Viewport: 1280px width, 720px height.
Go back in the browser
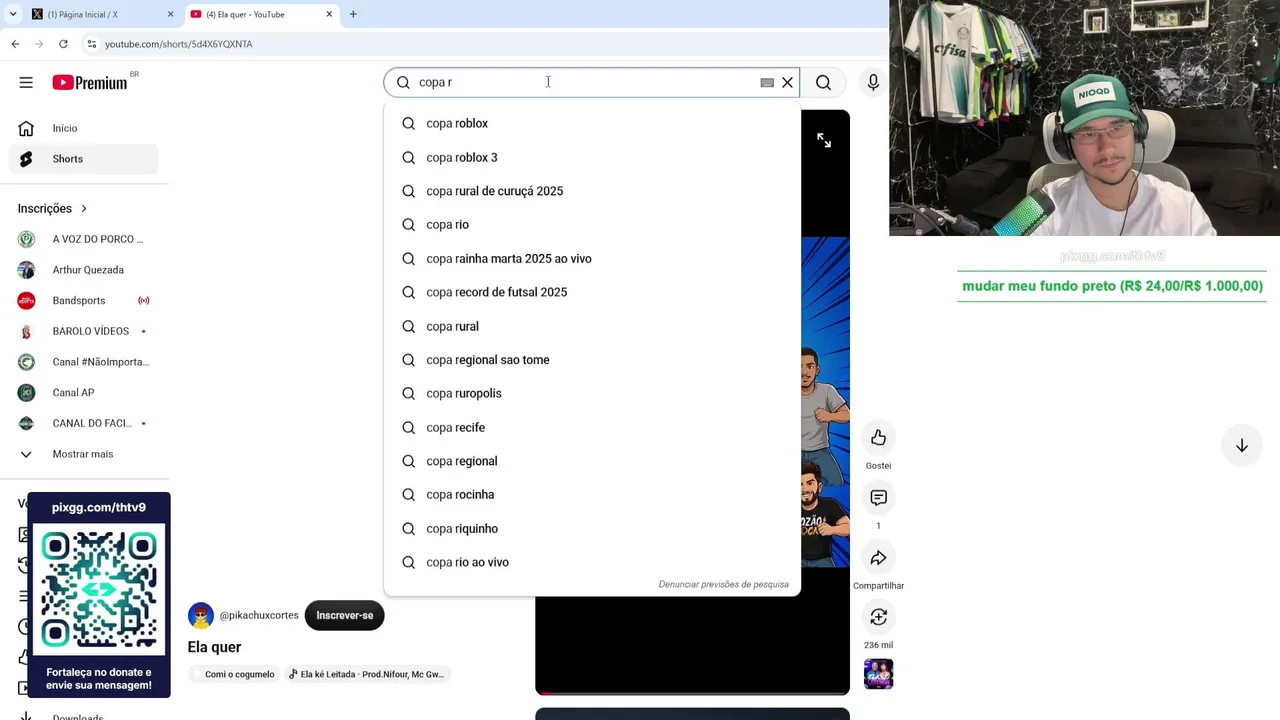click(x=15, y=44)
